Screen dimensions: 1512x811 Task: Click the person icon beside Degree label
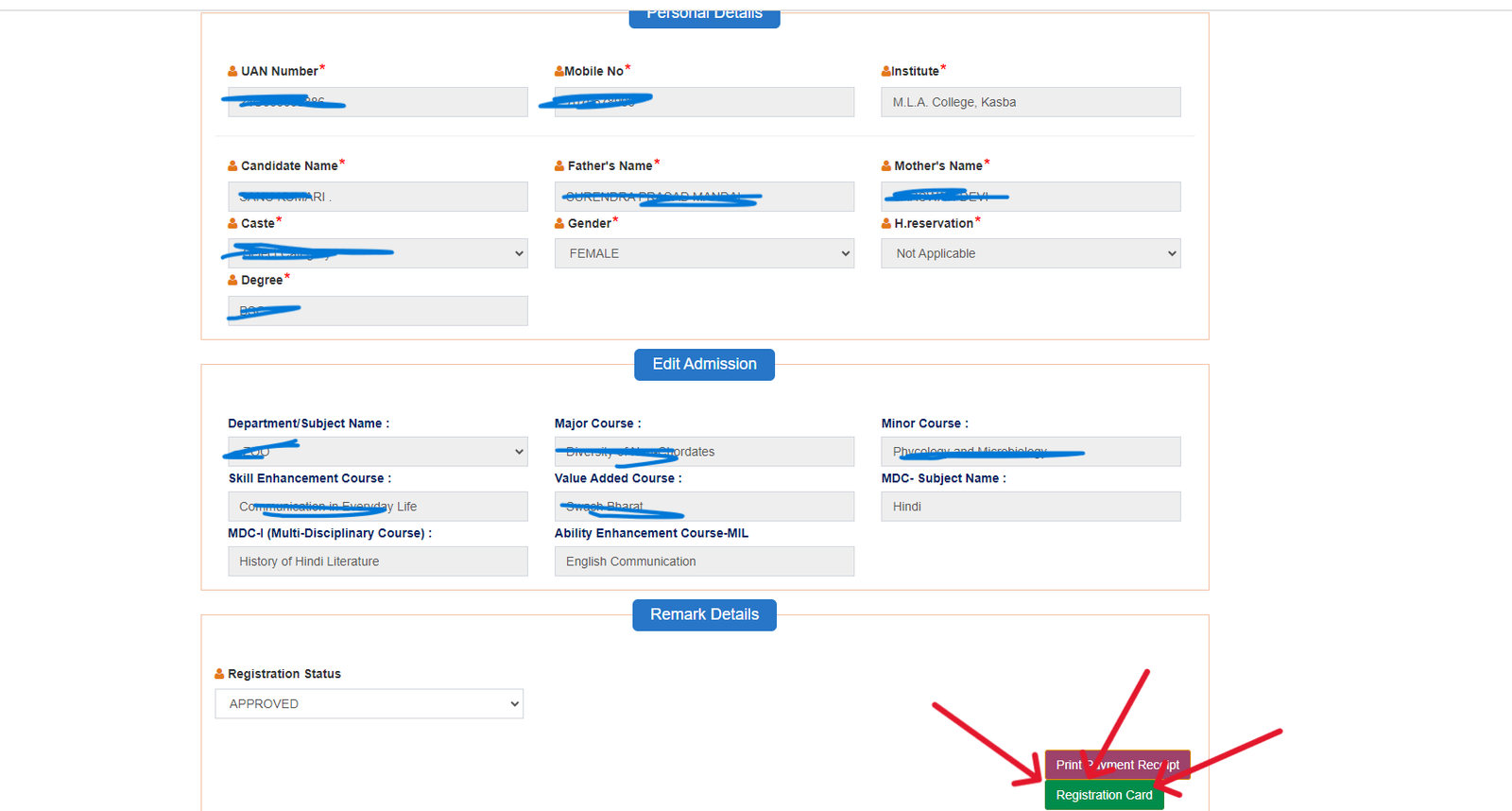pos(232,280)
